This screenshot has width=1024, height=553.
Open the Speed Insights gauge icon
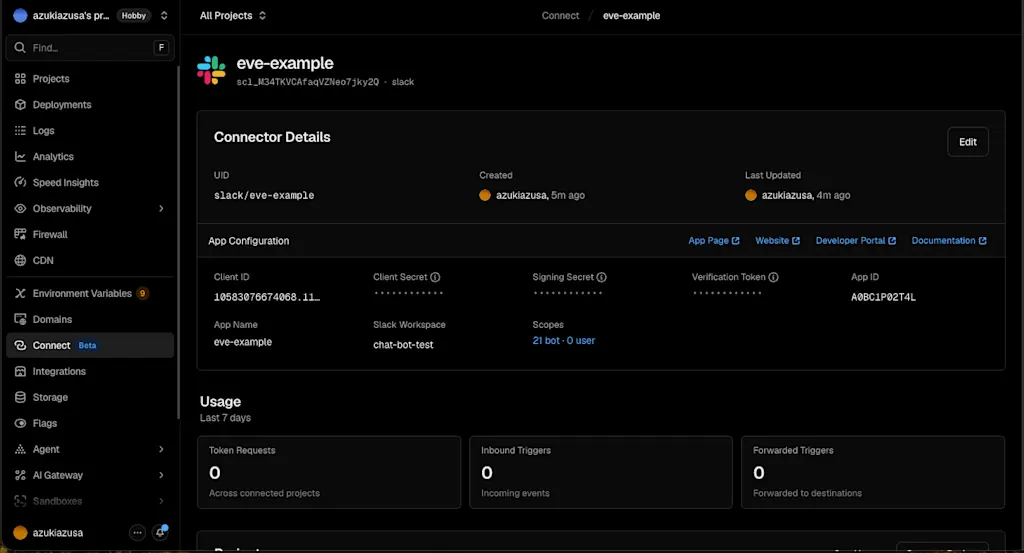[20, 182]
